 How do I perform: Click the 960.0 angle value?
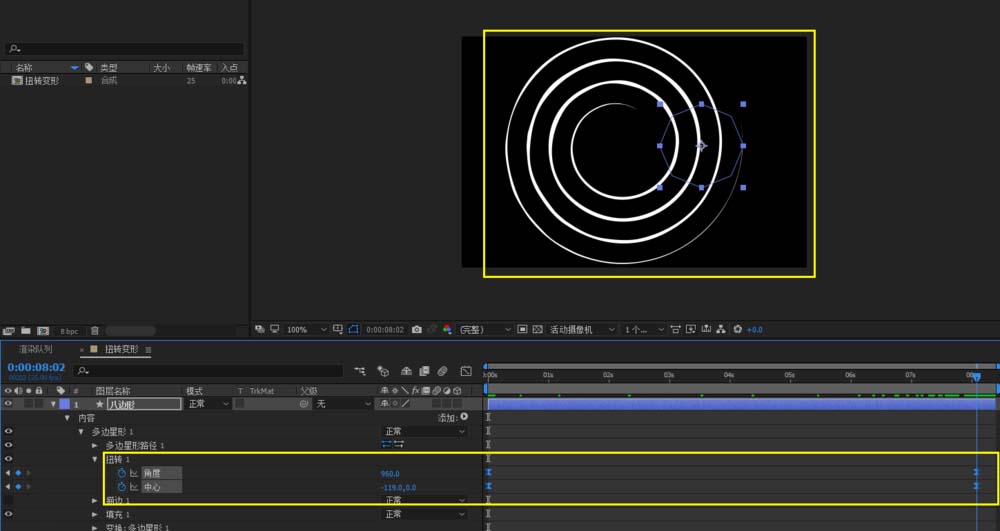tap(390, 473)
